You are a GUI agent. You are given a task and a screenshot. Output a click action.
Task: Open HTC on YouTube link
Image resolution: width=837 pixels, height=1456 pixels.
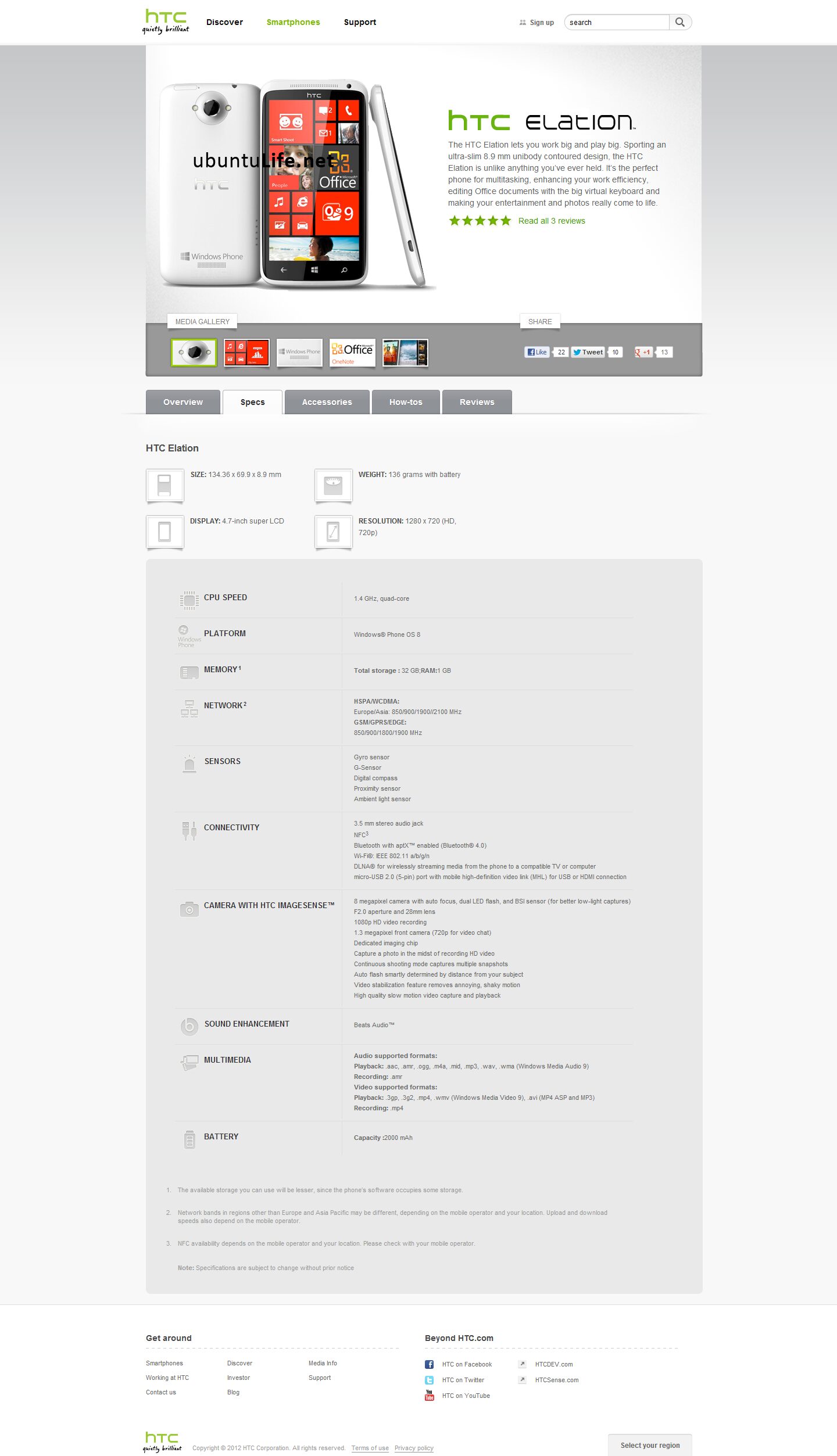pyautogui.click(x=466, y=1396)
